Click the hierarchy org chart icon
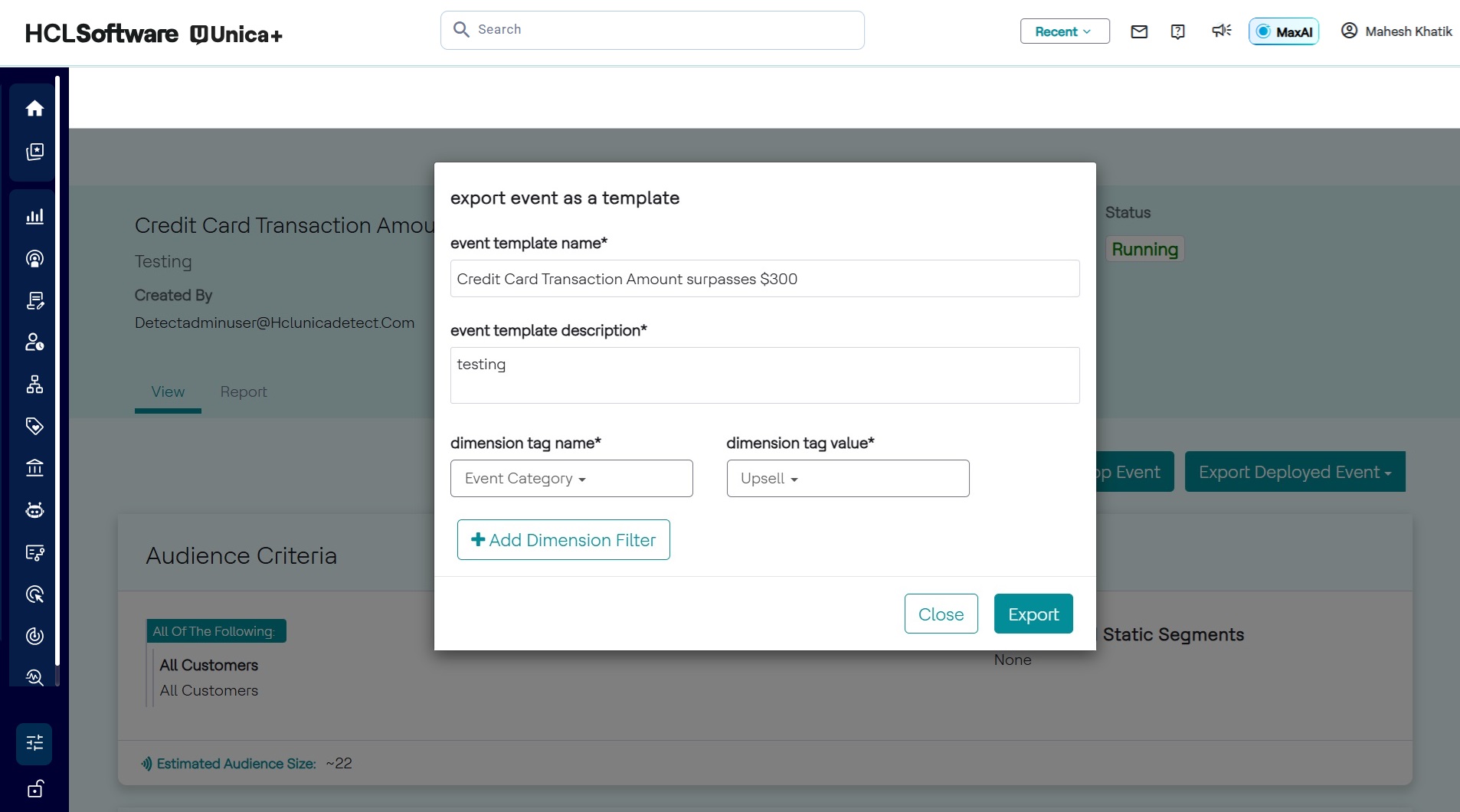Viewport: 1460px width, 812px height. click(34, 385)
